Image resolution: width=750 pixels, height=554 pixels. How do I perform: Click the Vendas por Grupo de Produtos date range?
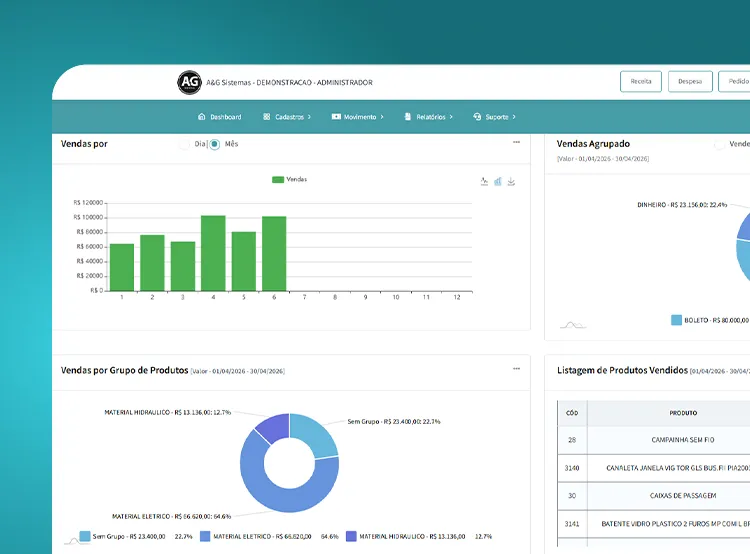pos(238,371)
